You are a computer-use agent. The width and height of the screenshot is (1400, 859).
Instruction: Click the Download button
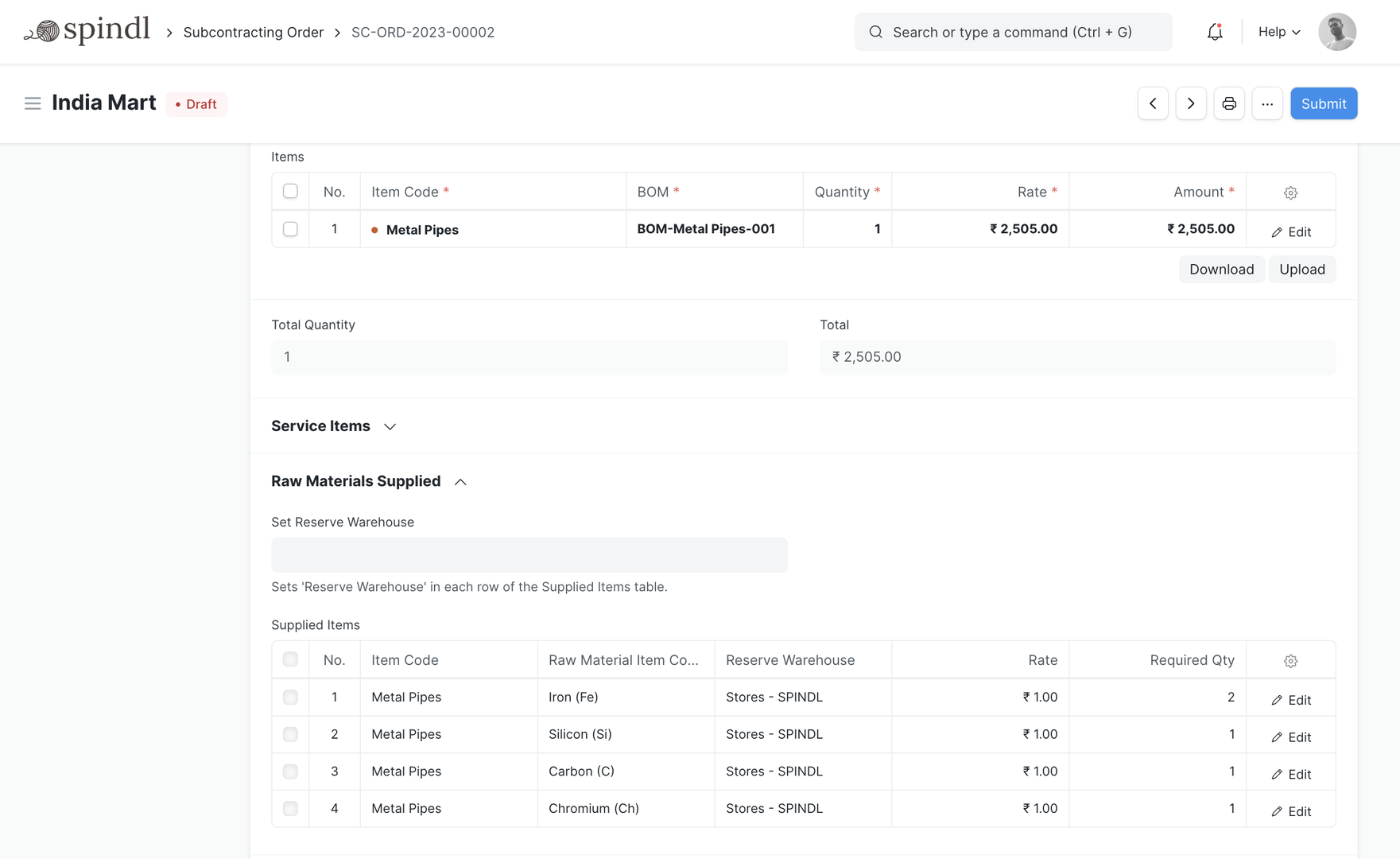(1221, 270)
